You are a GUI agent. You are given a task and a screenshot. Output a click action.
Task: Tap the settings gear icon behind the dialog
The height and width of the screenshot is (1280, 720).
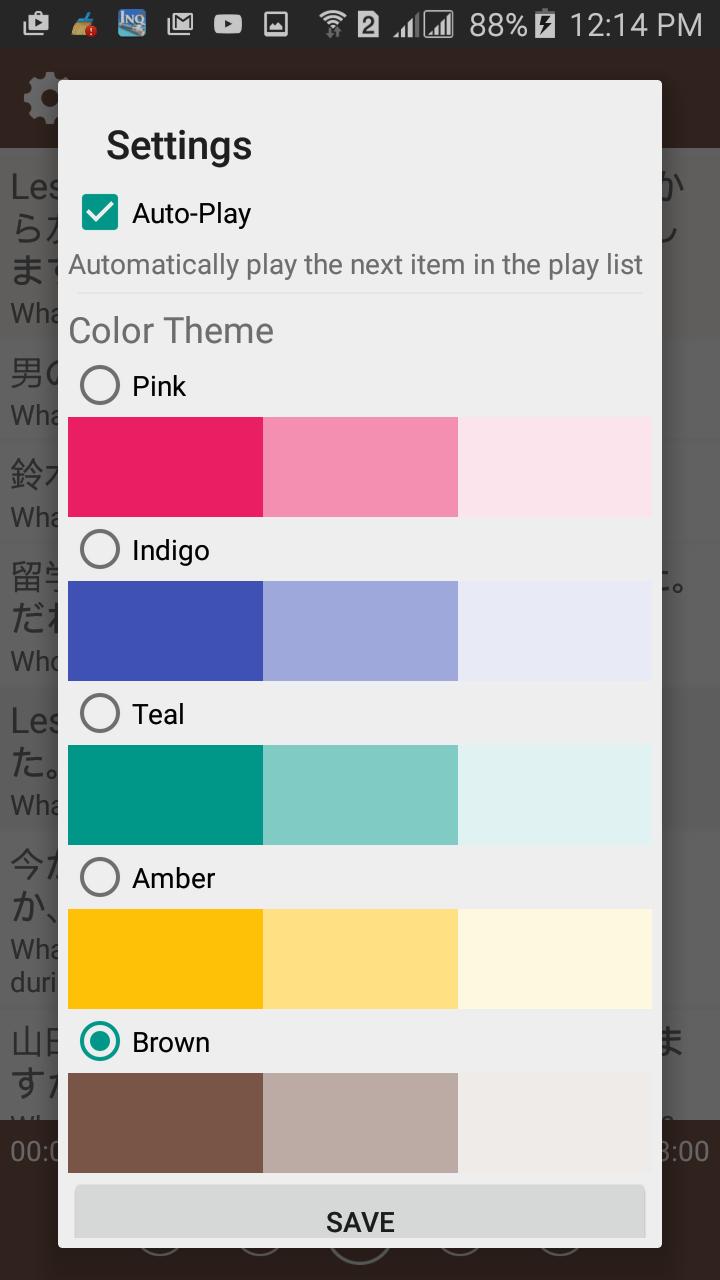tap(41, 99)
